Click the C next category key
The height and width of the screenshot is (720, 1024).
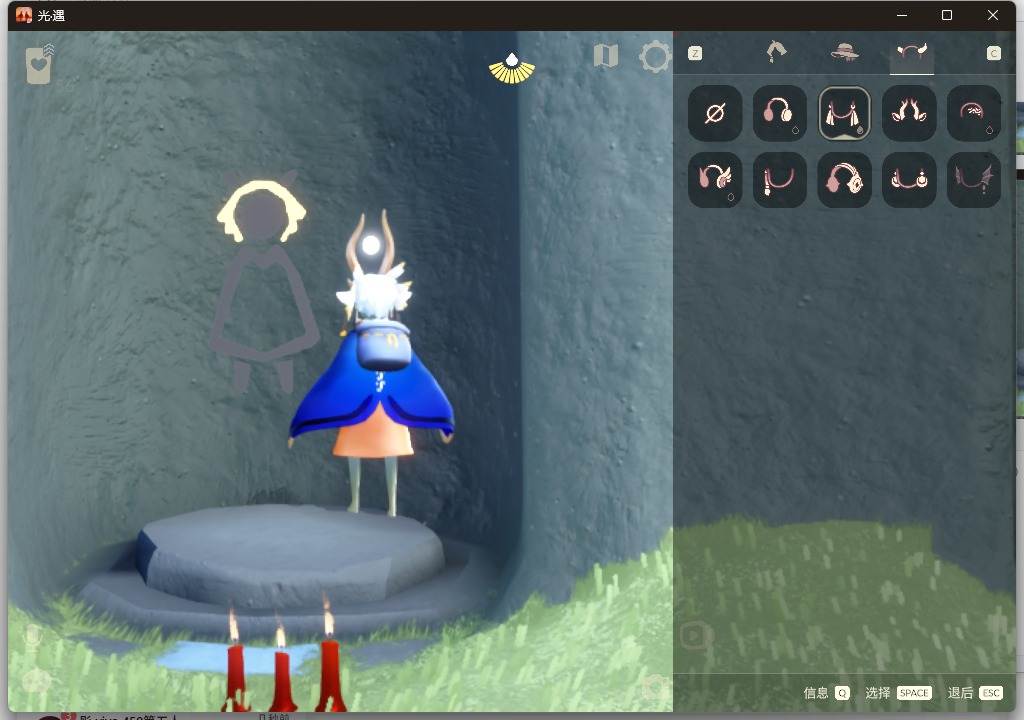(993, 53)
